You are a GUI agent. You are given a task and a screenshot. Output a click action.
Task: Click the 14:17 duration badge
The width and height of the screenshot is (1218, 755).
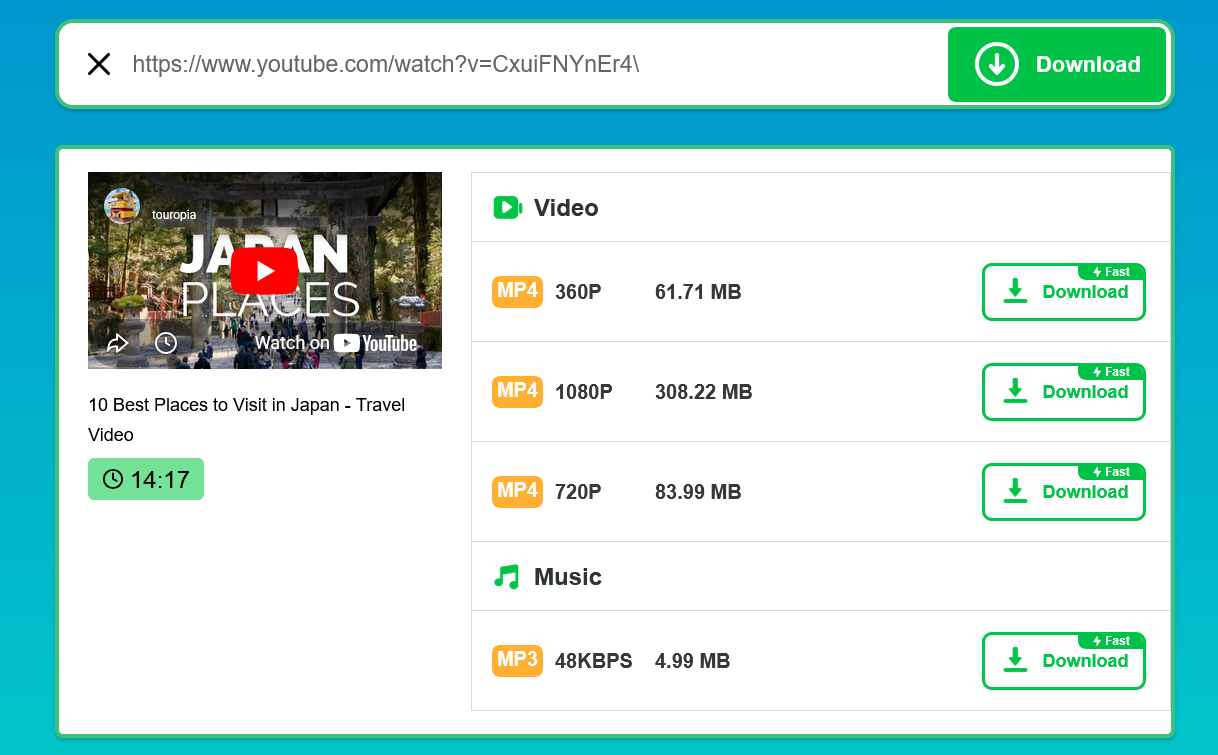(146, 479)
